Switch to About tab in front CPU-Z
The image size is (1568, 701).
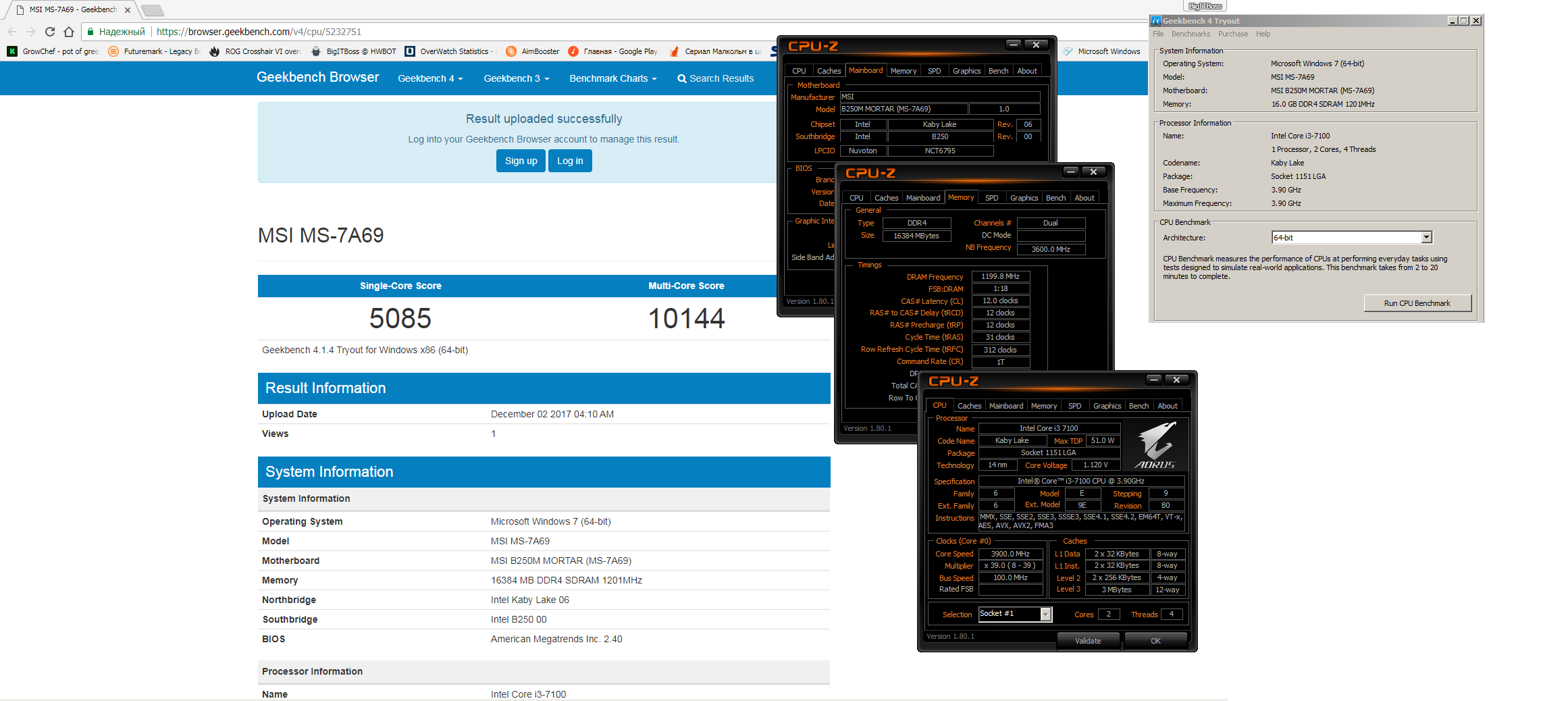(1168, 406)
